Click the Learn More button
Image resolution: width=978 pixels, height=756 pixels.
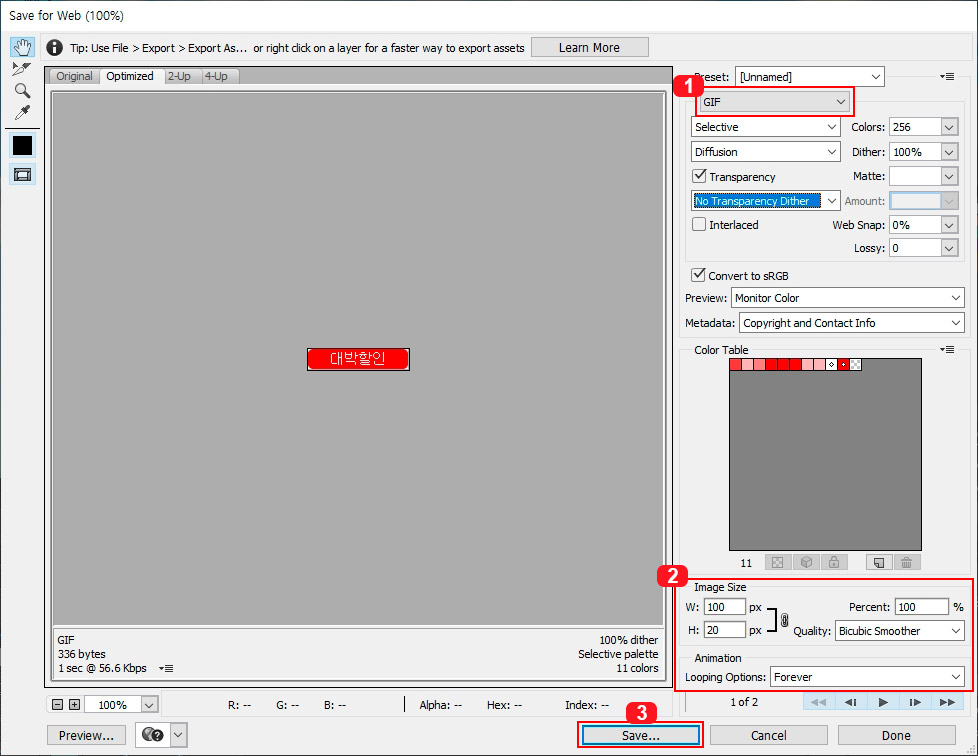point(589,47)
